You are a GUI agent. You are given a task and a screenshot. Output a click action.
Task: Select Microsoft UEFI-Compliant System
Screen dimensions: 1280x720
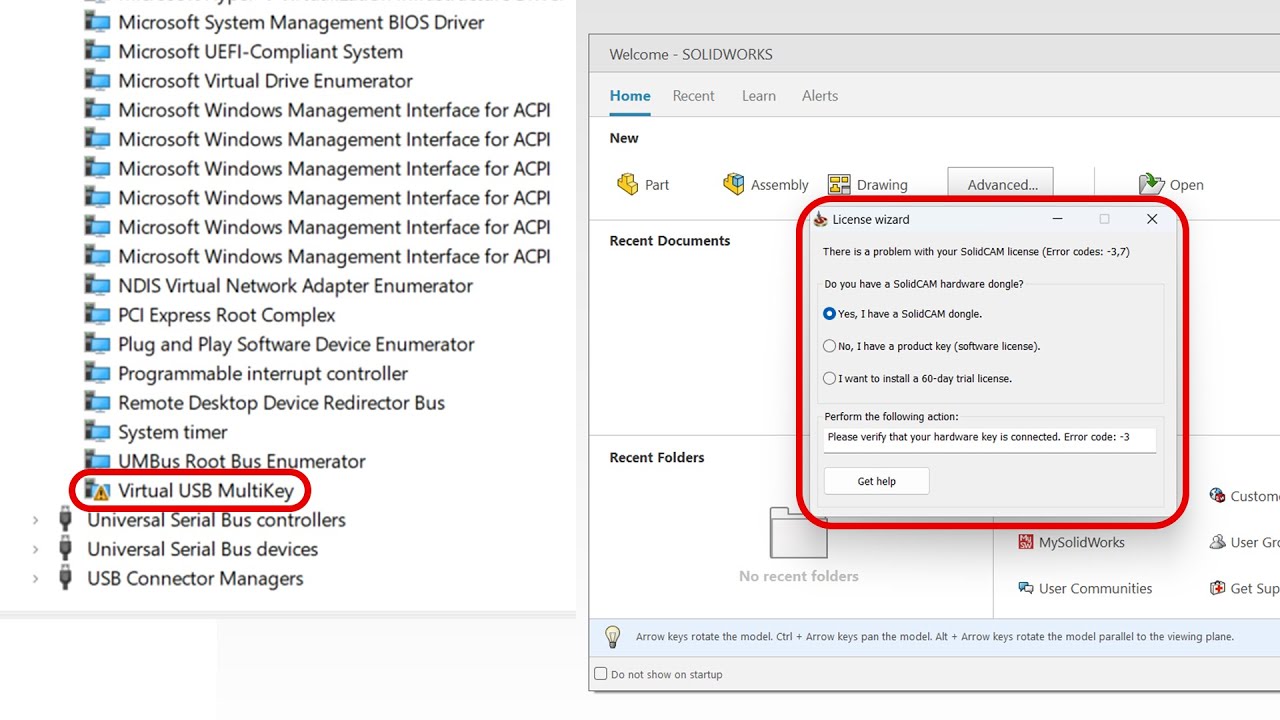click(x=260, y=51)
